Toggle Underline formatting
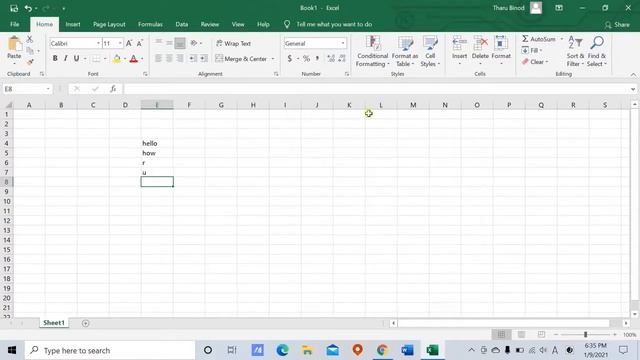 coord(76,58)
